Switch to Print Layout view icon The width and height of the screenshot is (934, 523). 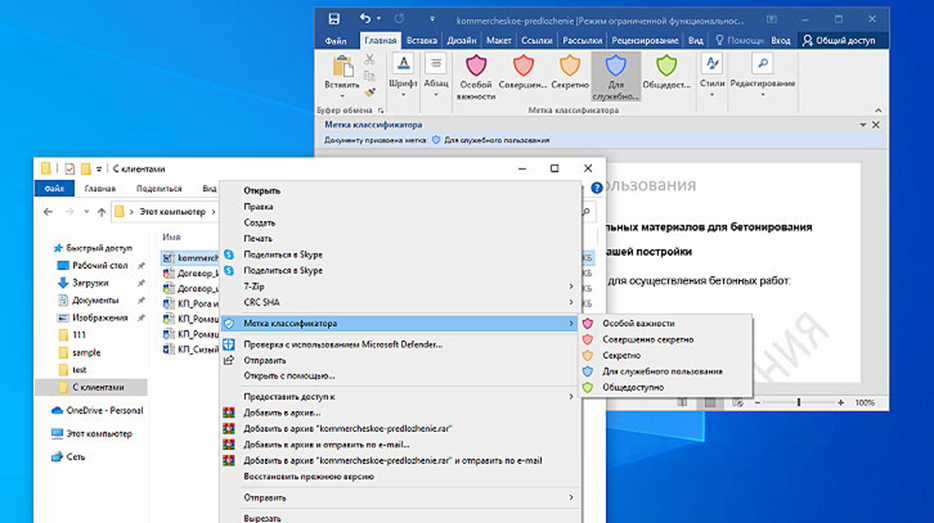710,403
